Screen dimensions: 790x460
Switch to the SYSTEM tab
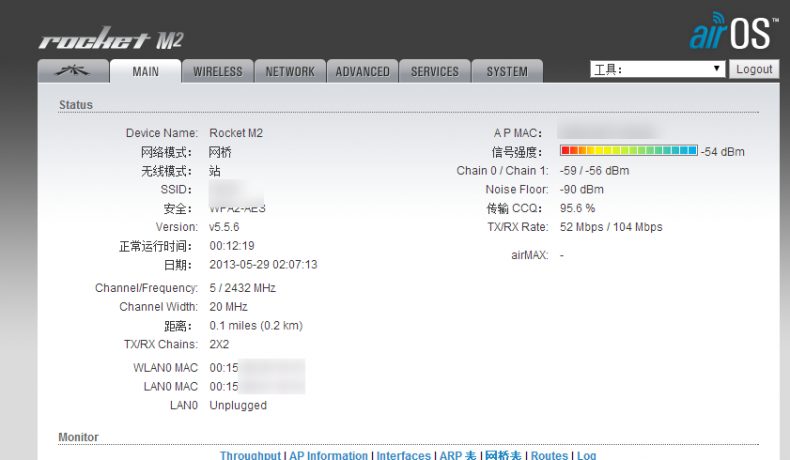507,72
